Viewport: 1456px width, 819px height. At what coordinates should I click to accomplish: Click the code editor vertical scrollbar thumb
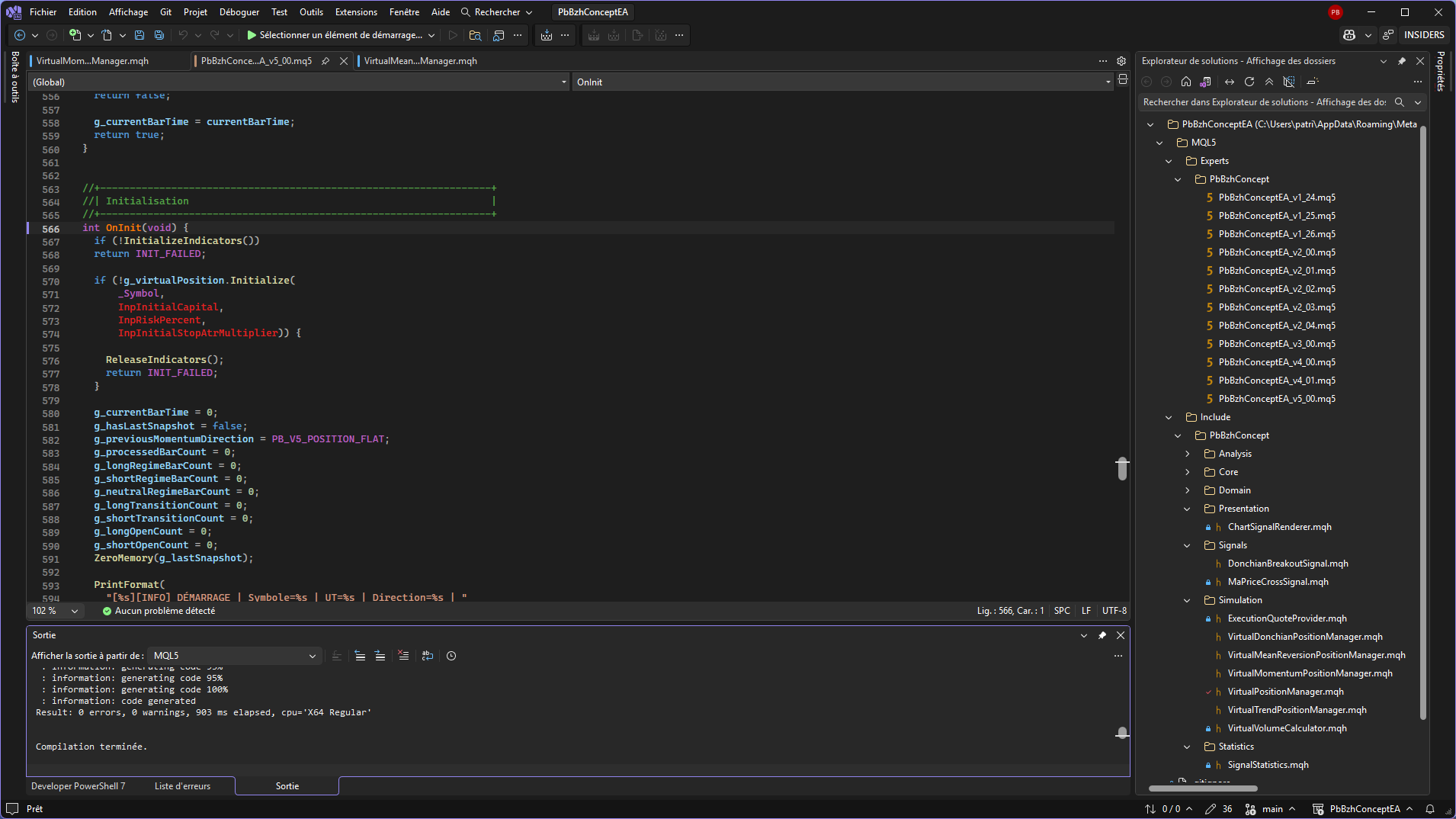click(1122, 469)
